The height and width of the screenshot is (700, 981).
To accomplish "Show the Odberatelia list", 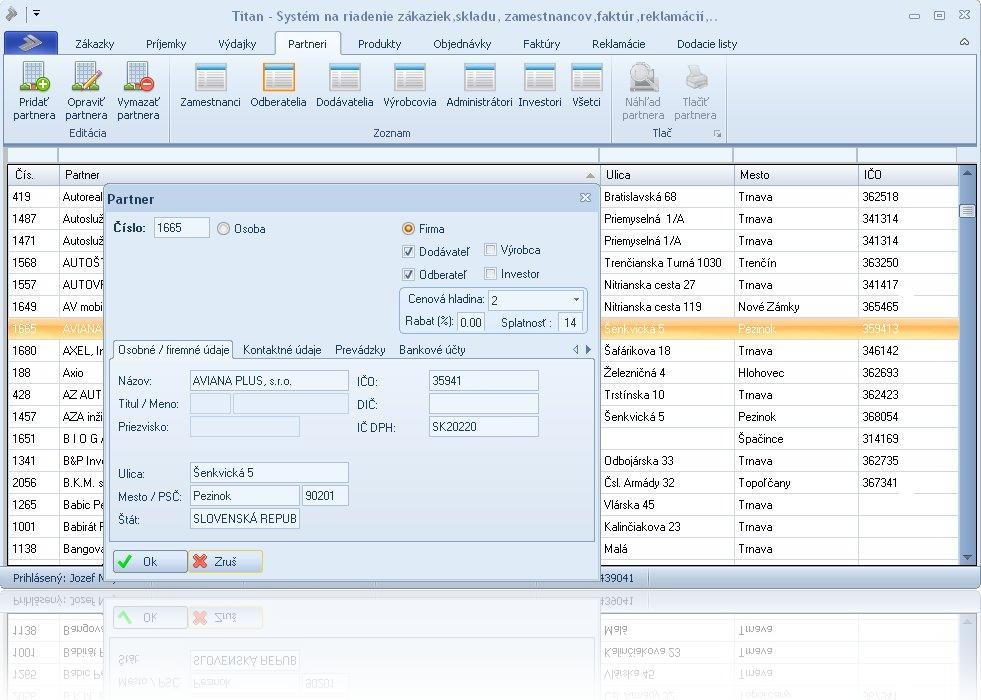I will (278, 85).
